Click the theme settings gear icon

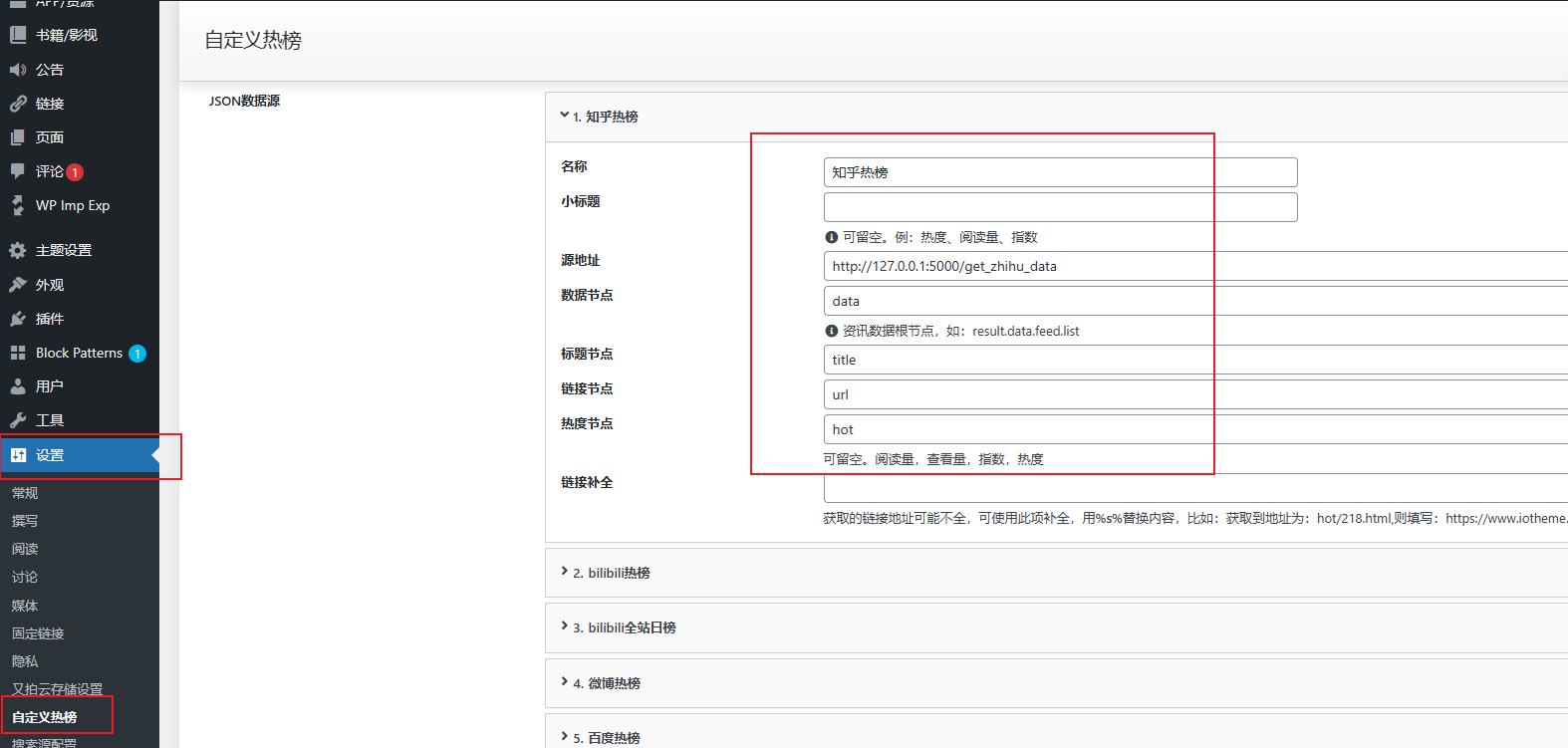click(x=18, y=250)
